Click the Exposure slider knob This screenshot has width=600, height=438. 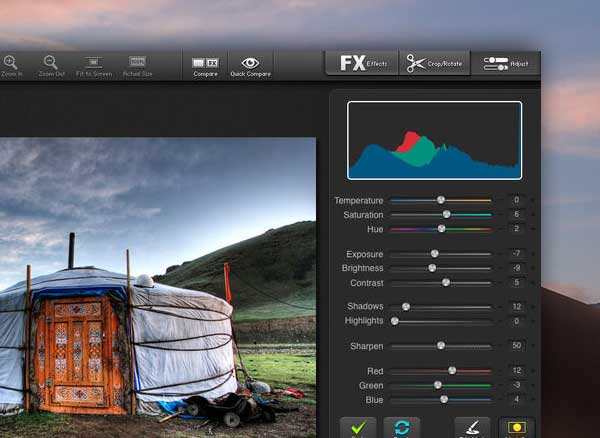tap(434, 254)
